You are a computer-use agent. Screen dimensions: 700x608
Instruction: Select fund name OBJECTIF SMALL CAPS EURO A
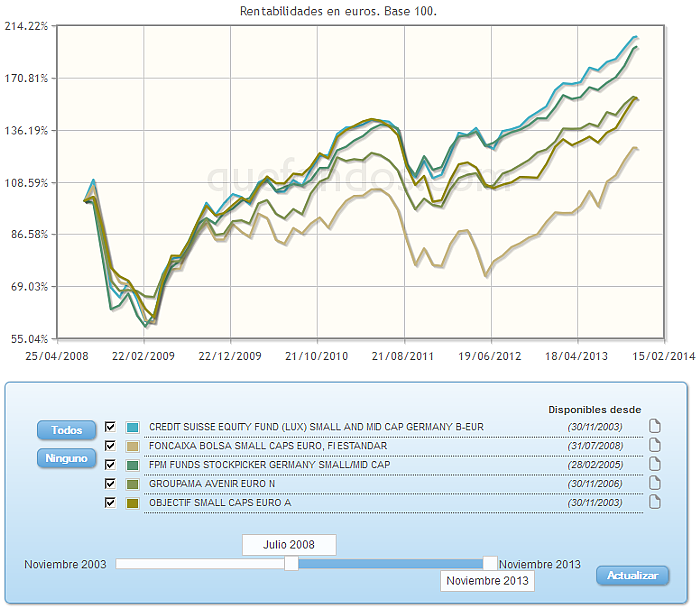coord(220,503)
